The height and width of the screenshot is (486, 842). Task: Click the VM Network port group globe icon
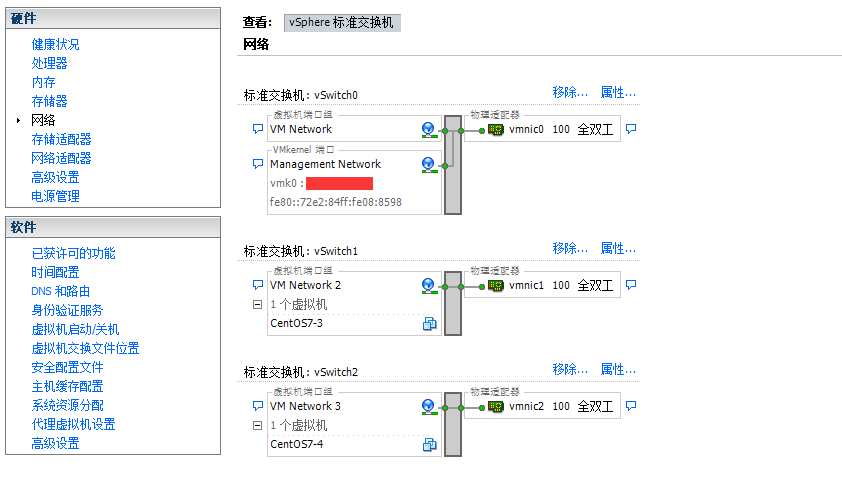[x=429, y=130]
